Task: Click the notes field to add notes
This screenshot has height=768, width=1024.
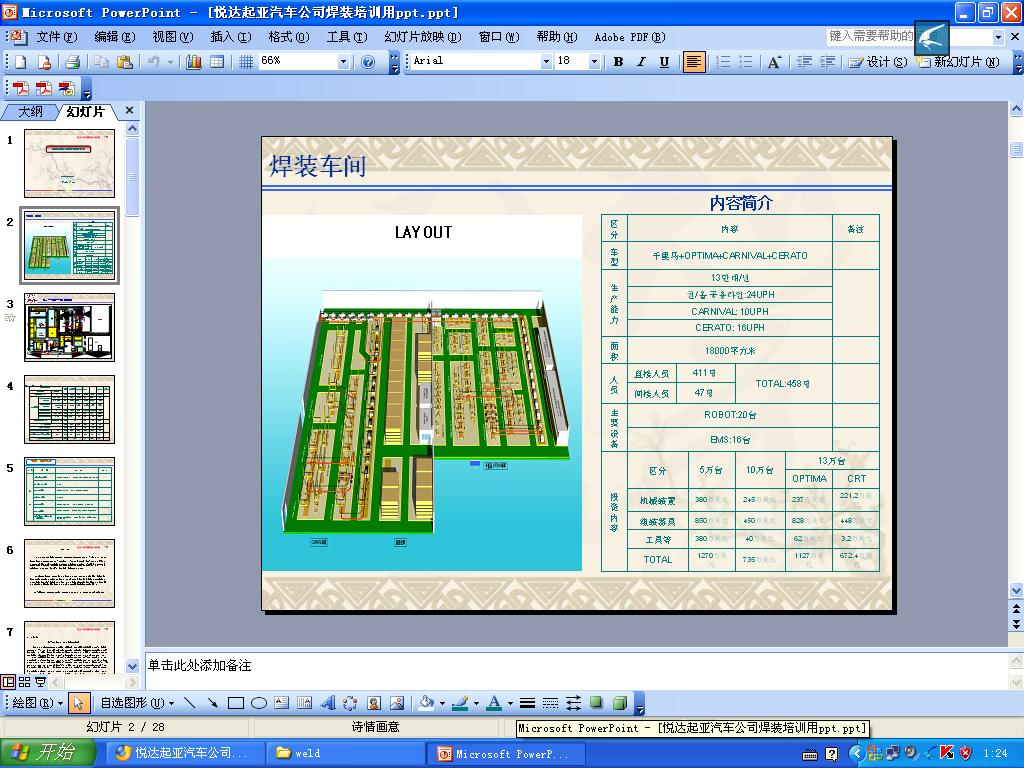Action: [575, 669]
